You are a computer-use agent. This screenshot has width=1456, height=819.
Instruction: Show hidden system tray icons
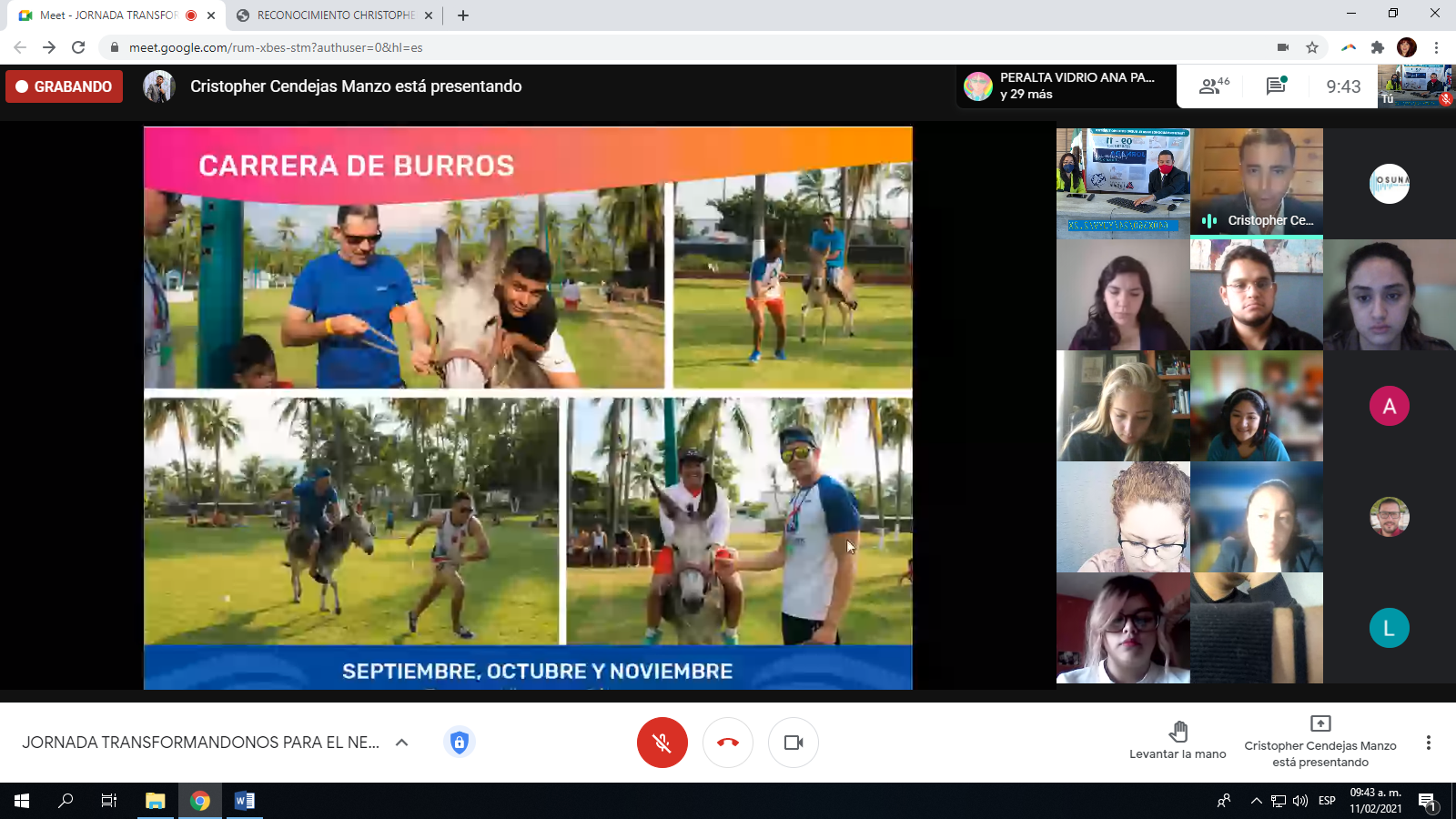(1257, 801)
